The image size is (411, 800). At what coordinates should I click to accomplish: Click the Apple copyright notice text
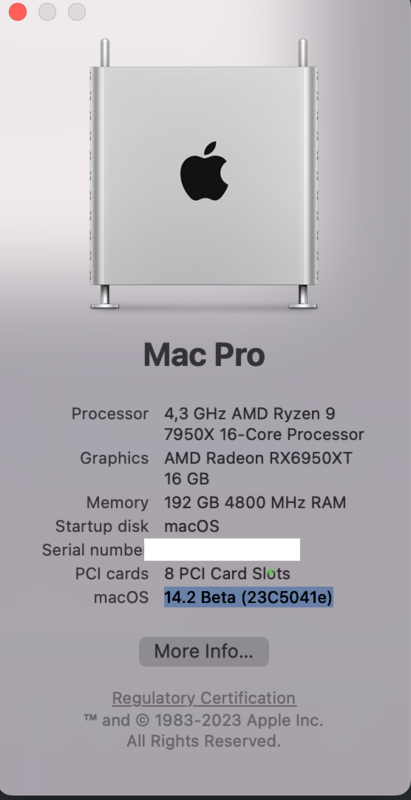[x=203, y=731]
